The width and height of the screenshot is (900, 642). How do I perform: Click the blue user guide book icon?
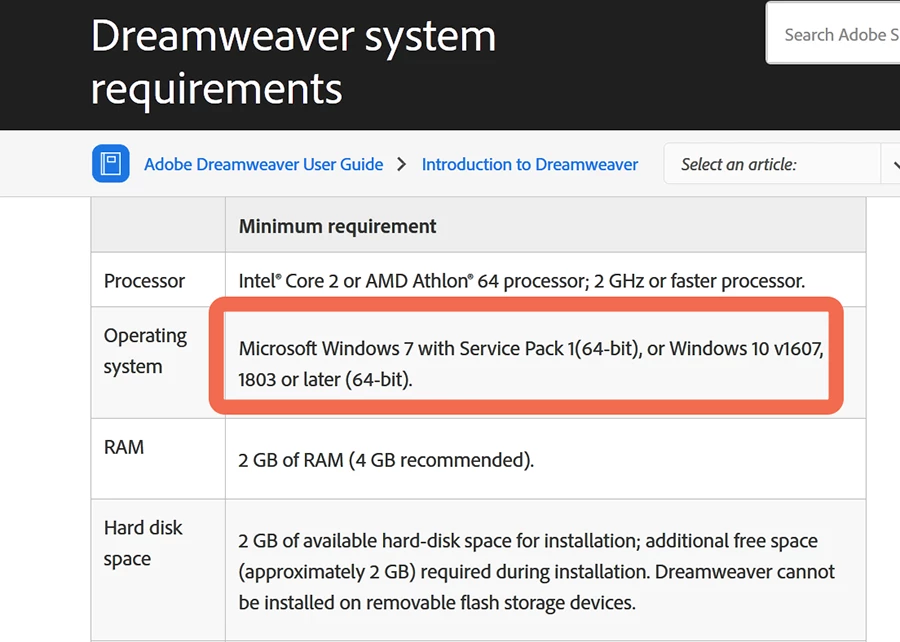(x=111, y=164)
